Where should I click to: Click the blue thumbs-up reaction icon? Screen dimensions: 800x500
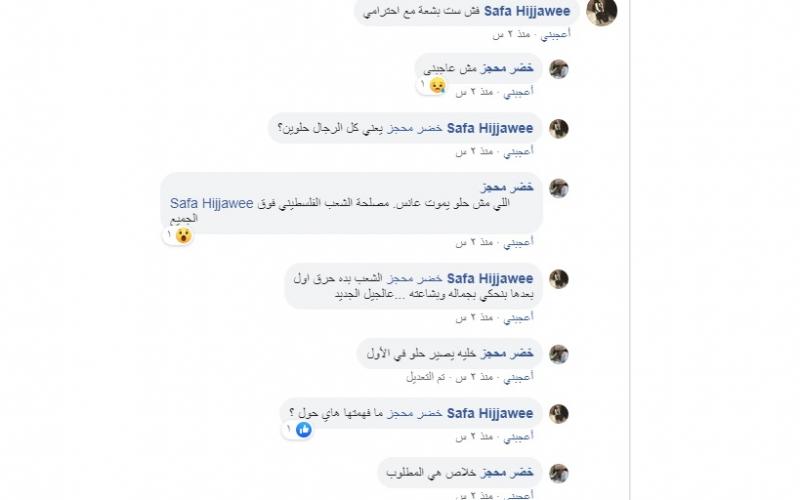(x=304, y=430)
